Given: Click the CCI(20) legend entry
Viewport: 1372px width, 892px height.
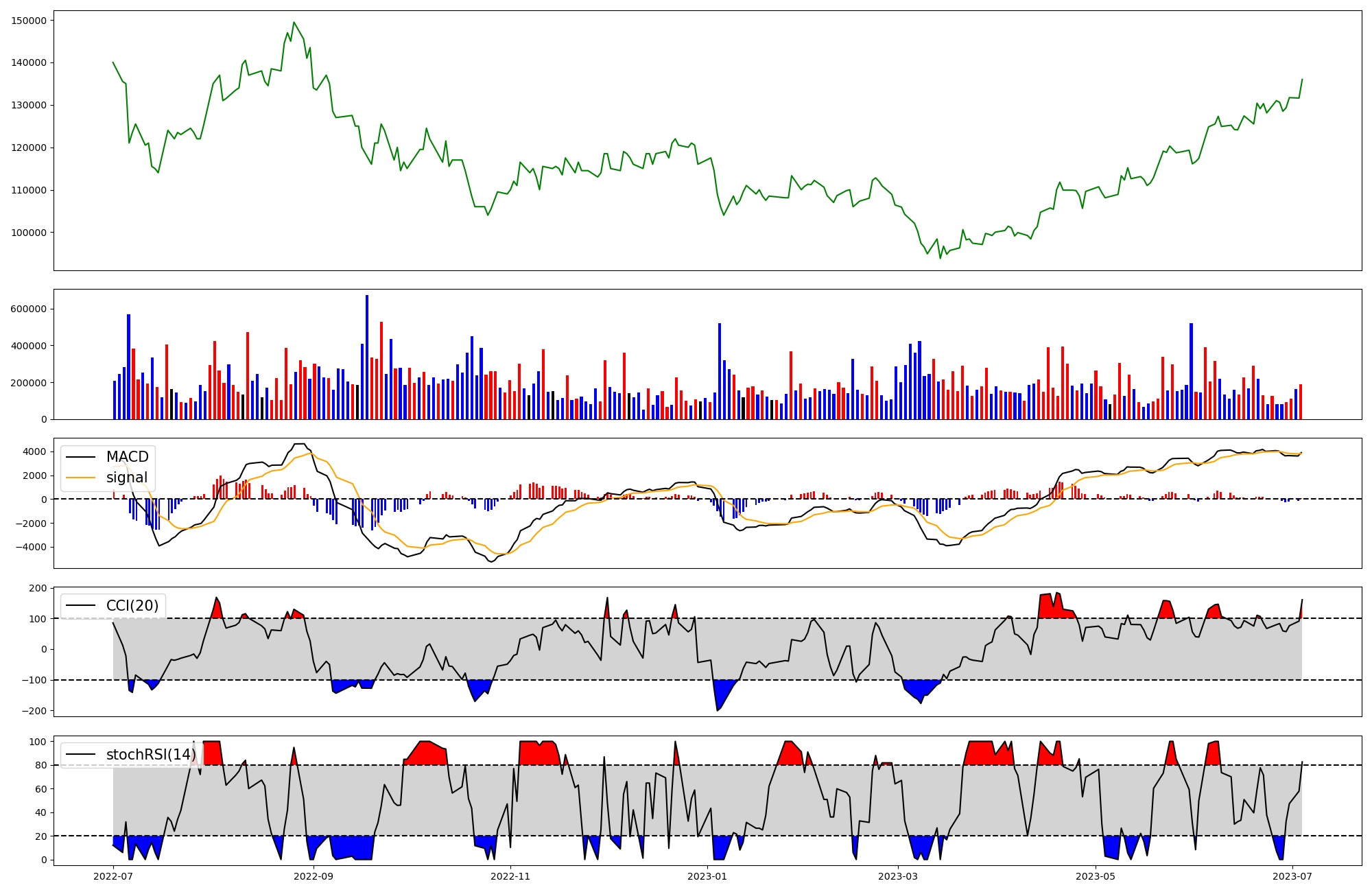Looking at the screenshot, I should [x=132, y=606].
